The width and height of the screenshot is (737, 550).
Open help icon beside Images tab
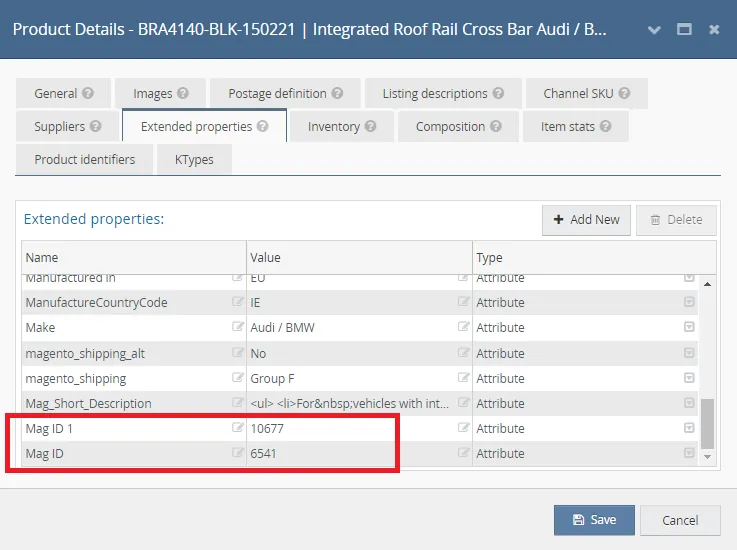tap(183, 93)
